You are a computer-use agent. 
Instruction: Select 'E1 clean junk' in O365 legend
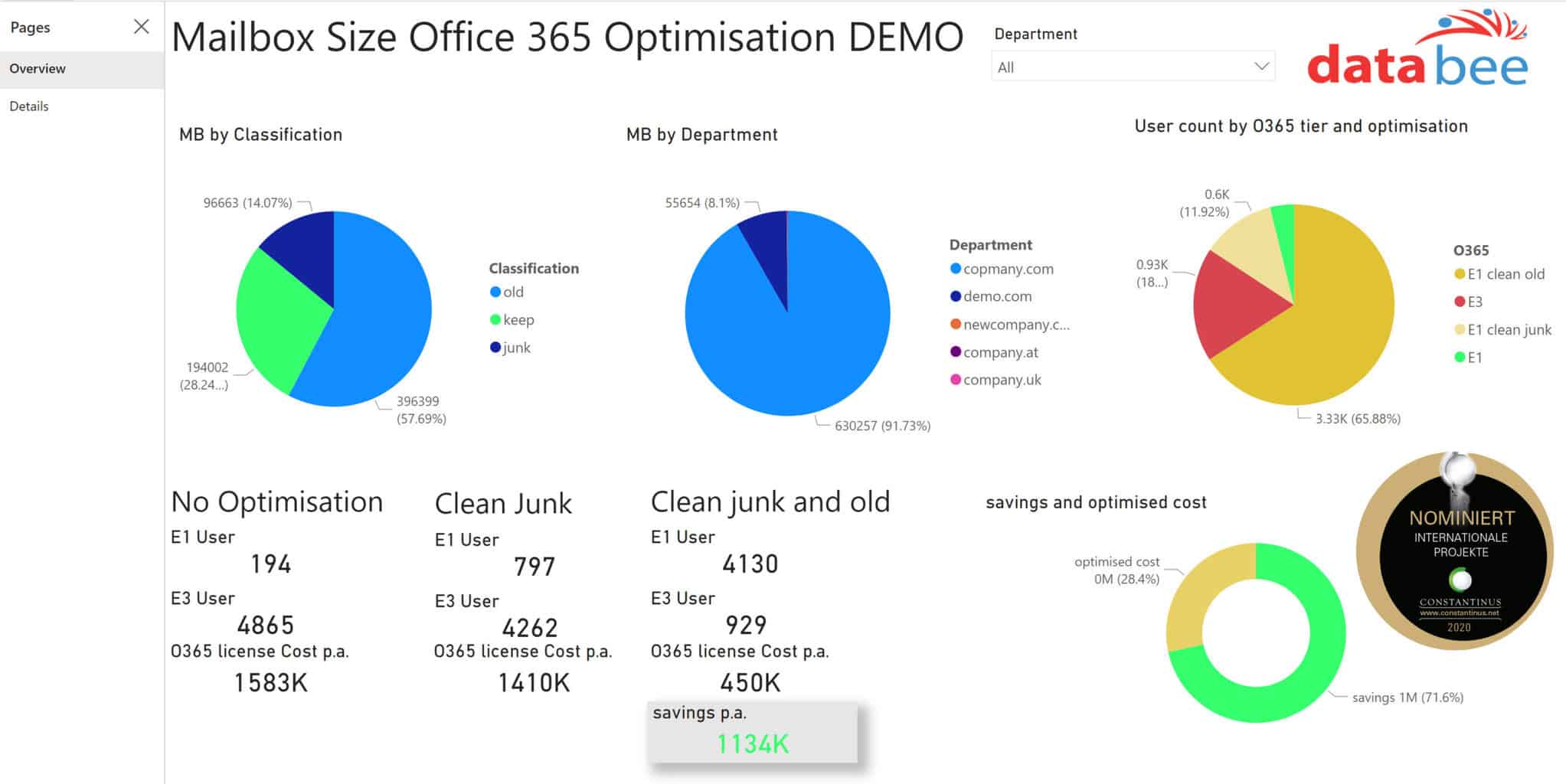tap(1503, 330)
